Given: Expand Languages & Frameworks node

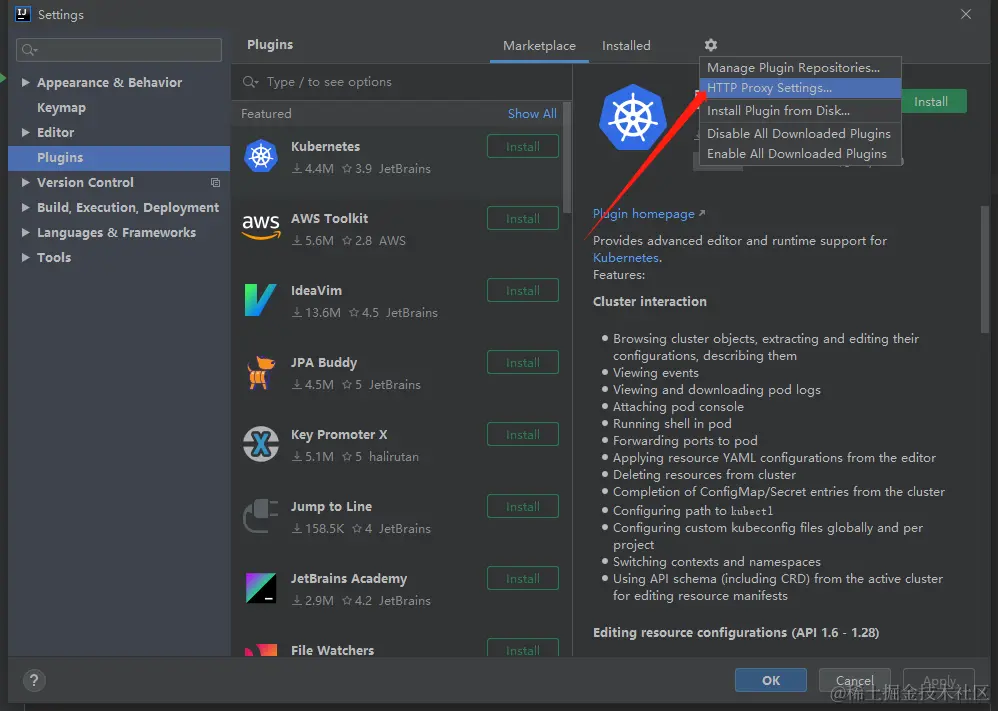Looking at the screenshot, I should click(25, 232).
